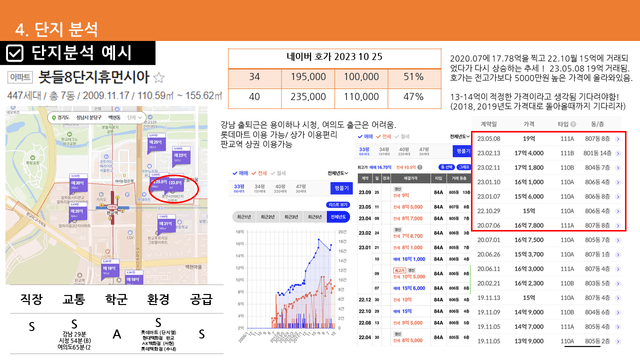Open the 23.05.08 19억 row arrow

(x=618, y=139)
